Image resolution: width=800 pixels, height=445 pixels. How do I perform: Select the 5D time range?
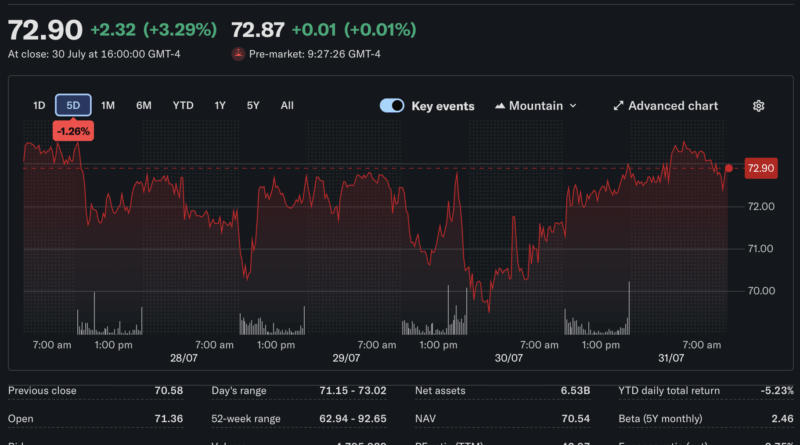tap(73, 105)
